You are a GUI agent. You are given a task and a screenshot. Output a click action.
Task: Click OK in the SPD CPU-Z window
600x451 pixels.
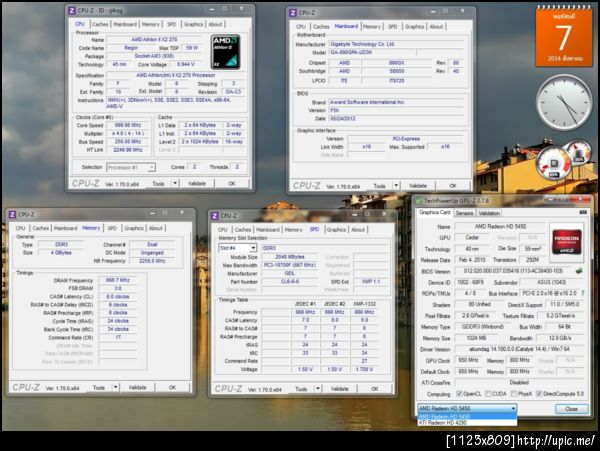(375, 389)
